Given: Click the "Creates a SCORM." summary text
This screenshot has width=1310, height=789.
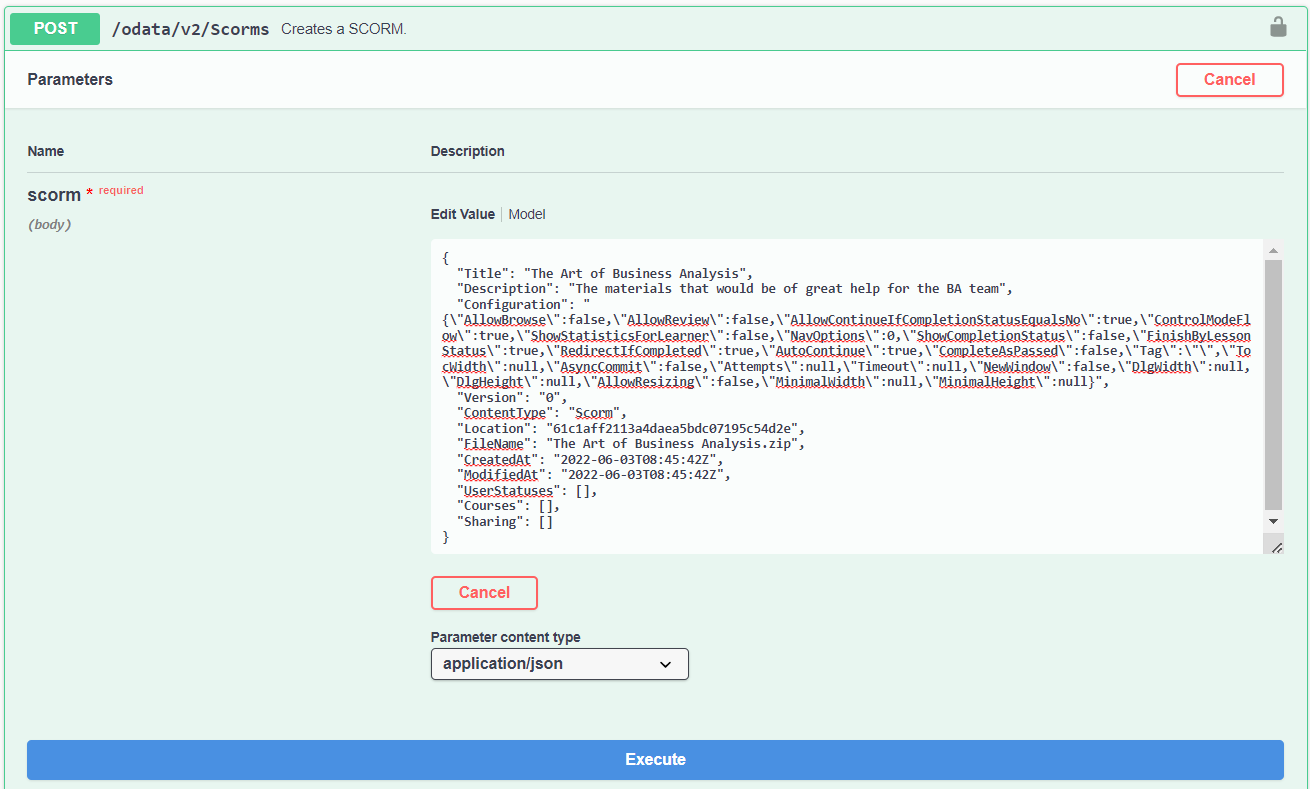Looking at the screenshot, I should coord(343,29).
